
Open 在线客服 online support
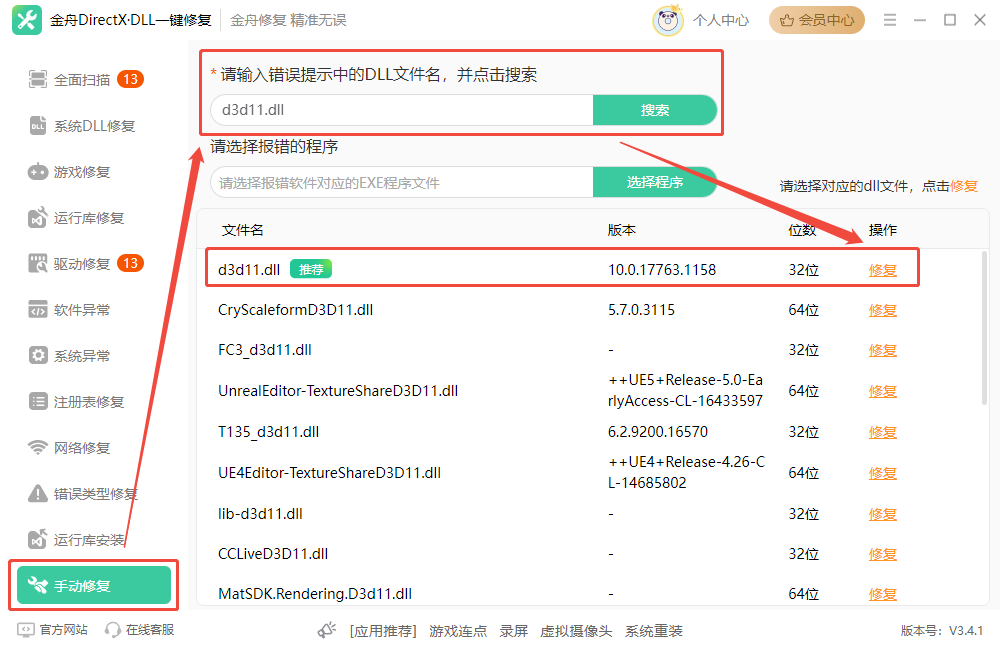click(140, 630)
